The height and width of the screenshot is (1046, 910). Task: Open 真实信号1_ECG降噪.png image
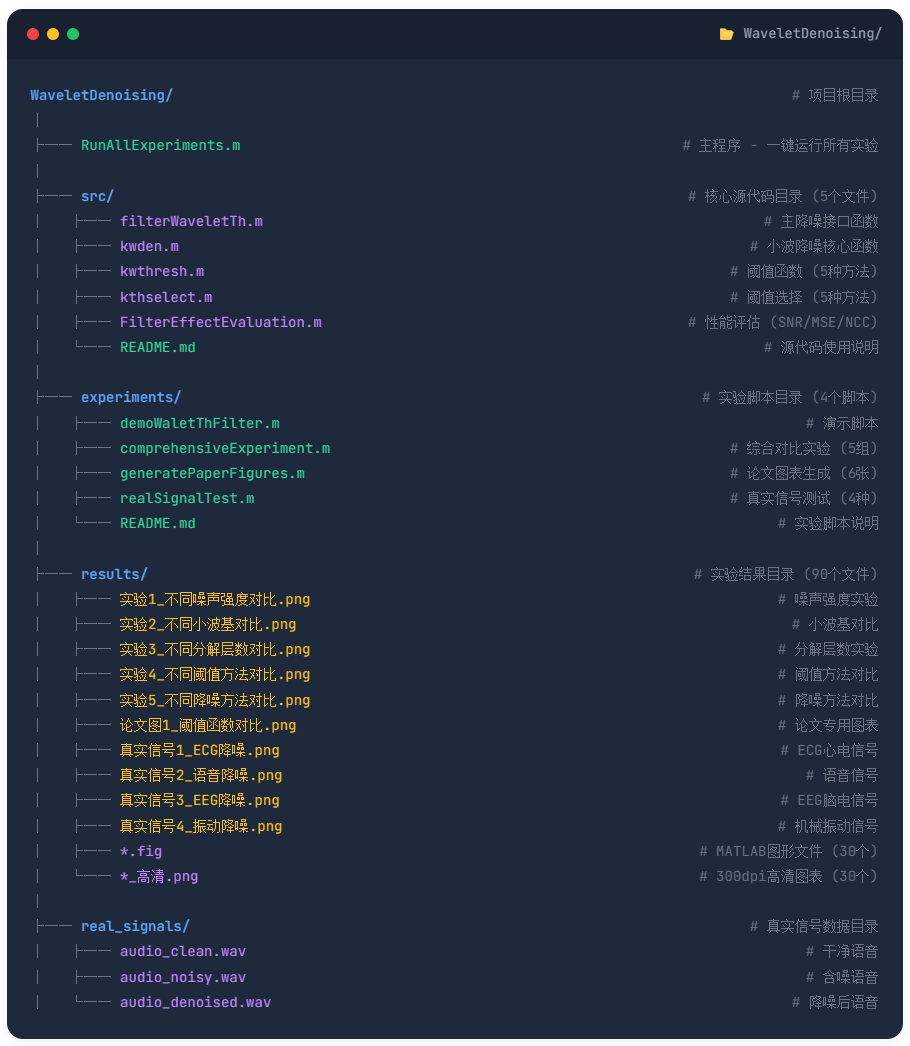pos(199,750)
